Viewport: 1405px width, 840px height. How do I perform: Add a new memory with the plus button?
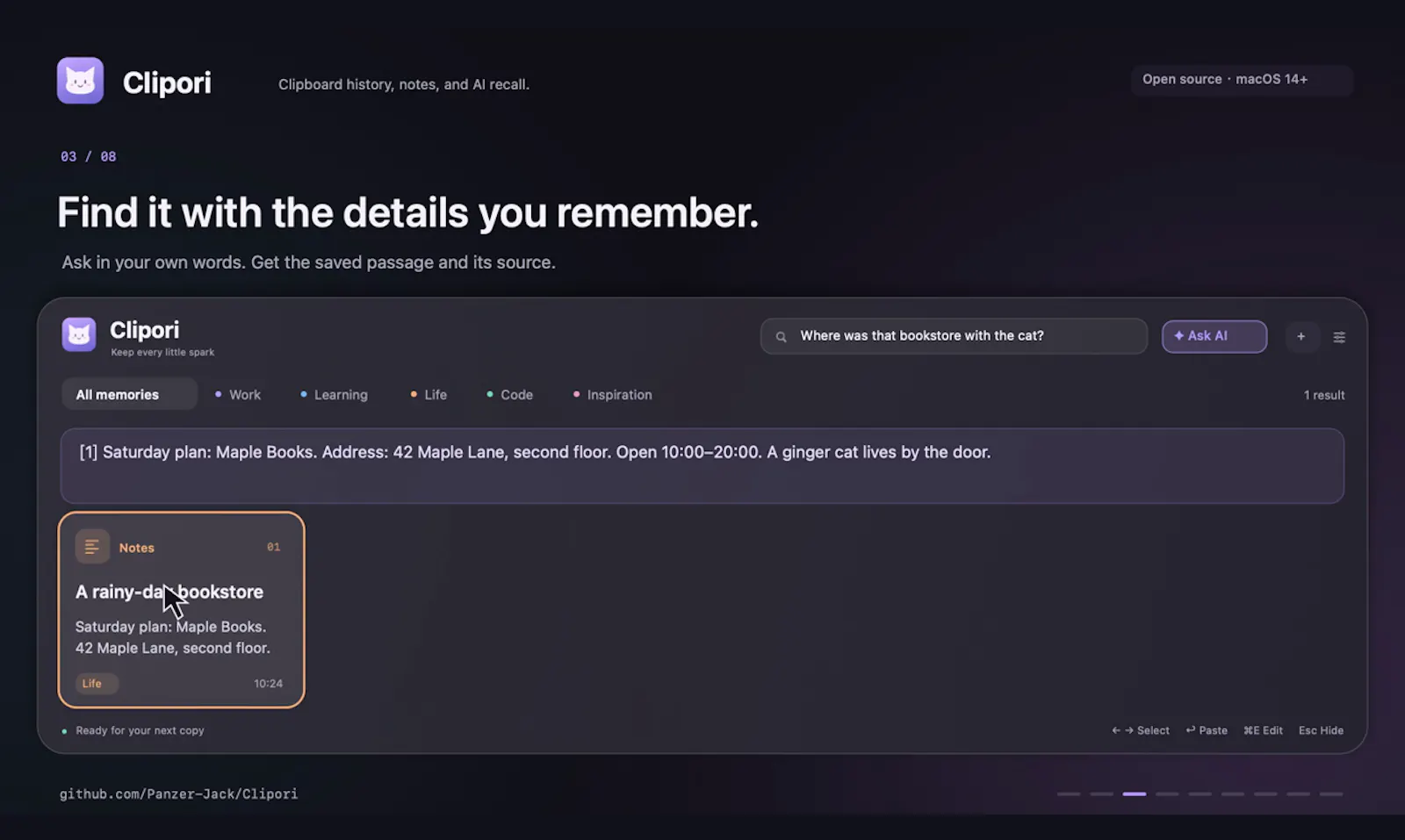(x=1301, y=336)
